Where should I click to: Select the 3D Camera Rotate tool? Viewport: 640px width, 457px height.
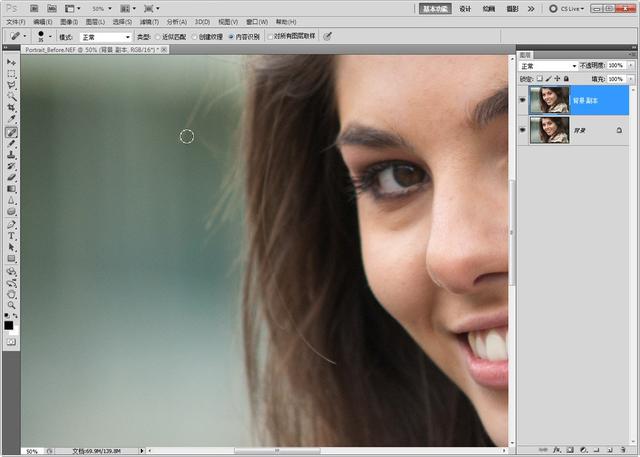coord(11,283)
